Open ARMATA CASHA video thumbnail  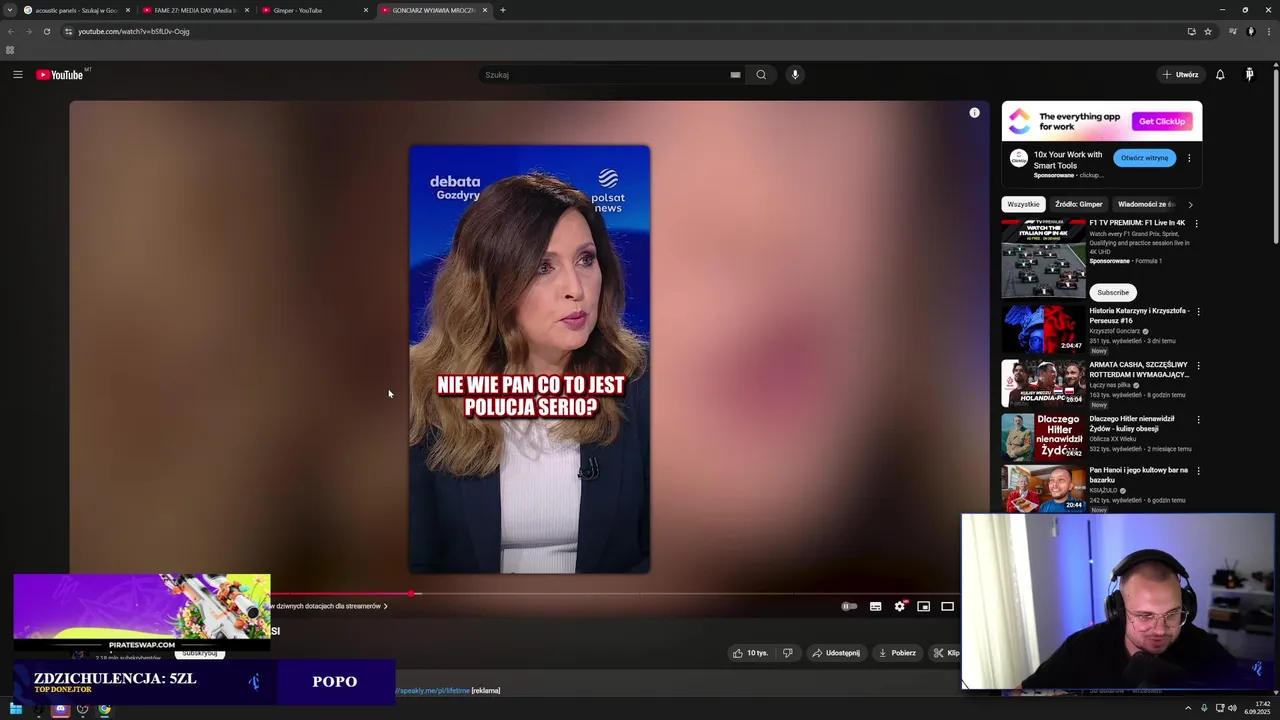[x=1043, y=383]
